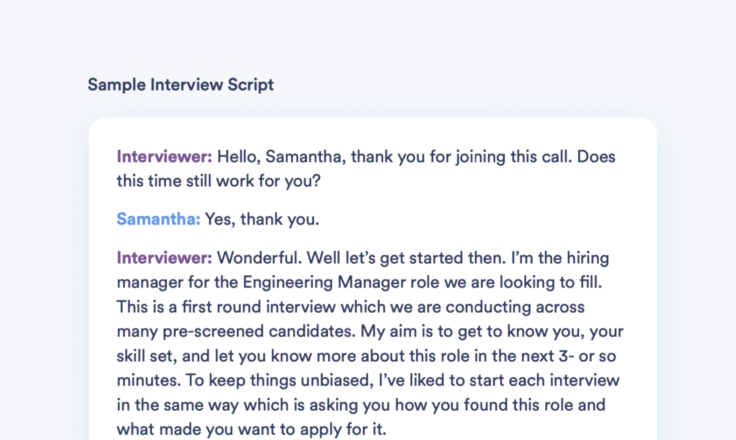Image resolution: width=736 pixels, height=440 pixels.
Task: Click the second purple 'Interviewer:' label
Action: [165, 258]
